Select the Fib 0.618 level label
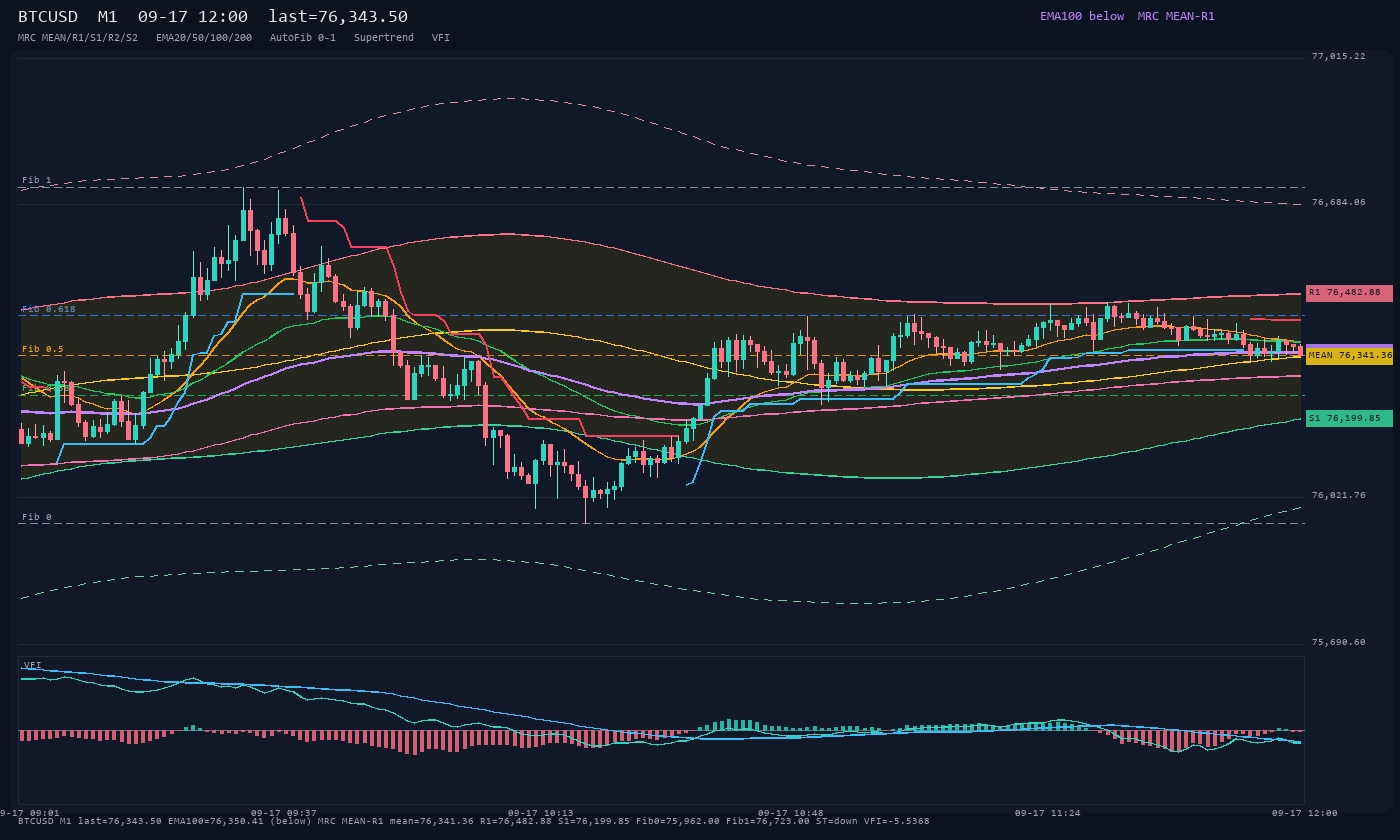Viewport: 1400px width, 840px height. 49,309
